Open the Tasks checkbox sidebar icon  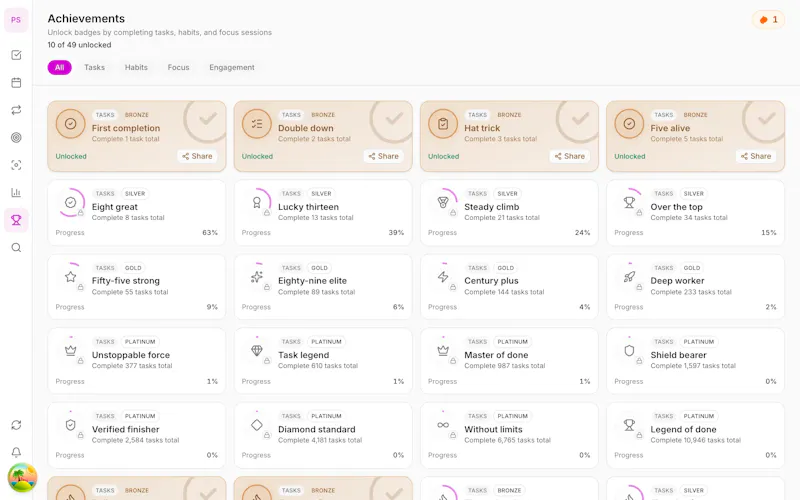pyautogui.click(x=16, y=55)
